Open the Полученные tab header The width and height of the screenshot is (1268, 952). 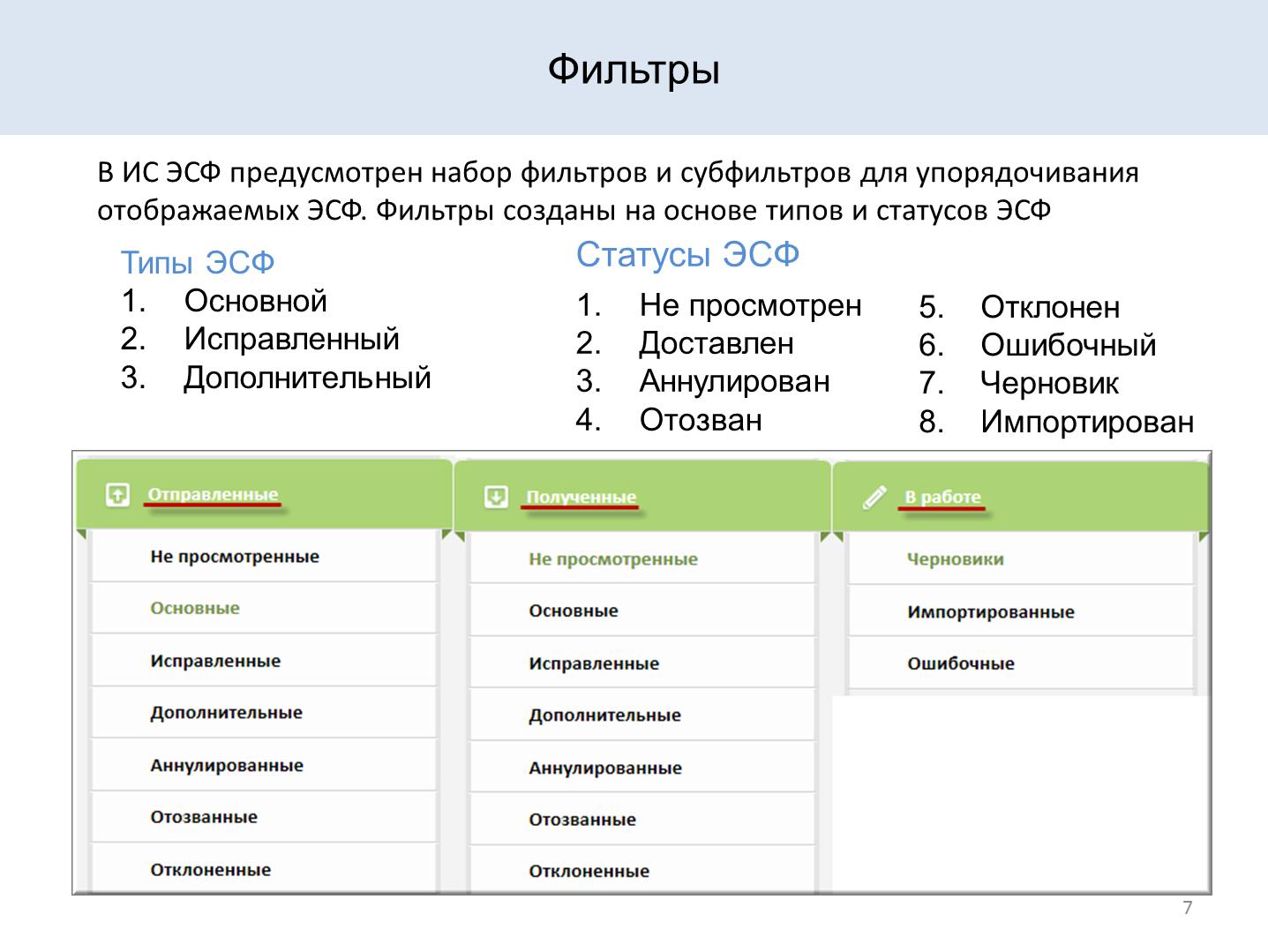[x=581, y=498]
